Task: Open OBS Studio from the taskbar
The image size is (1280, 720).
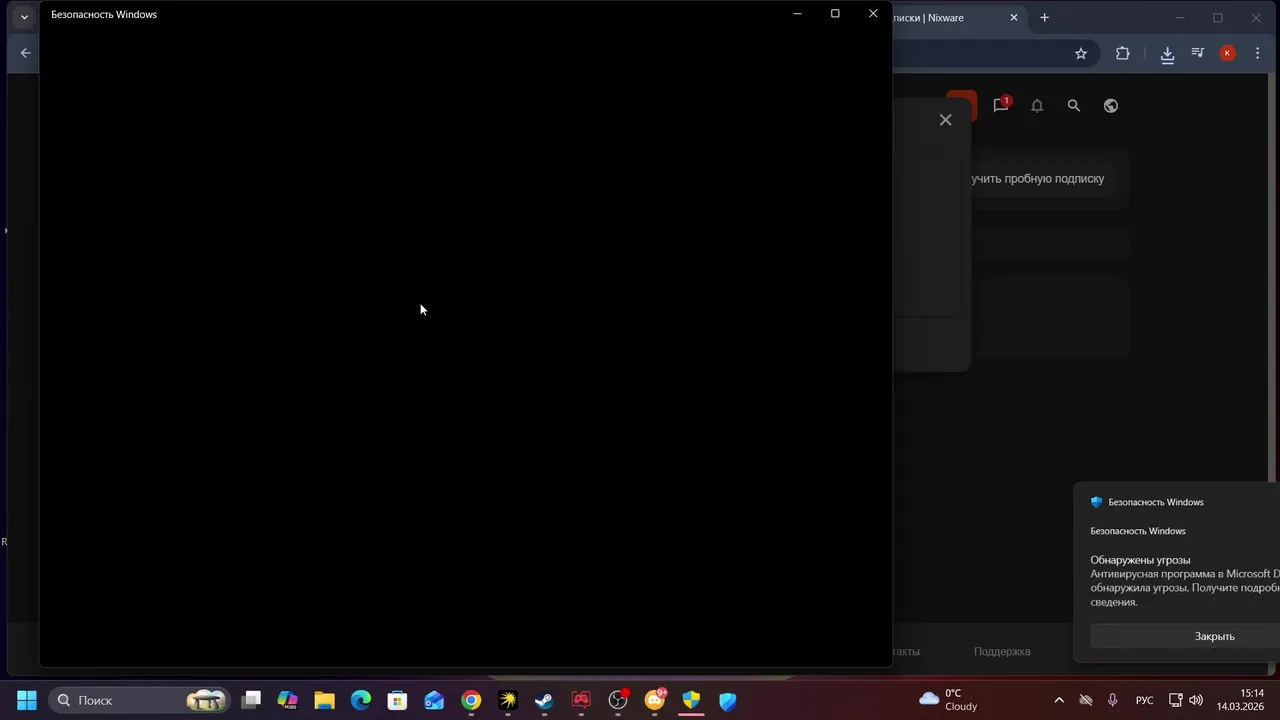Action: tap(618, 700)
